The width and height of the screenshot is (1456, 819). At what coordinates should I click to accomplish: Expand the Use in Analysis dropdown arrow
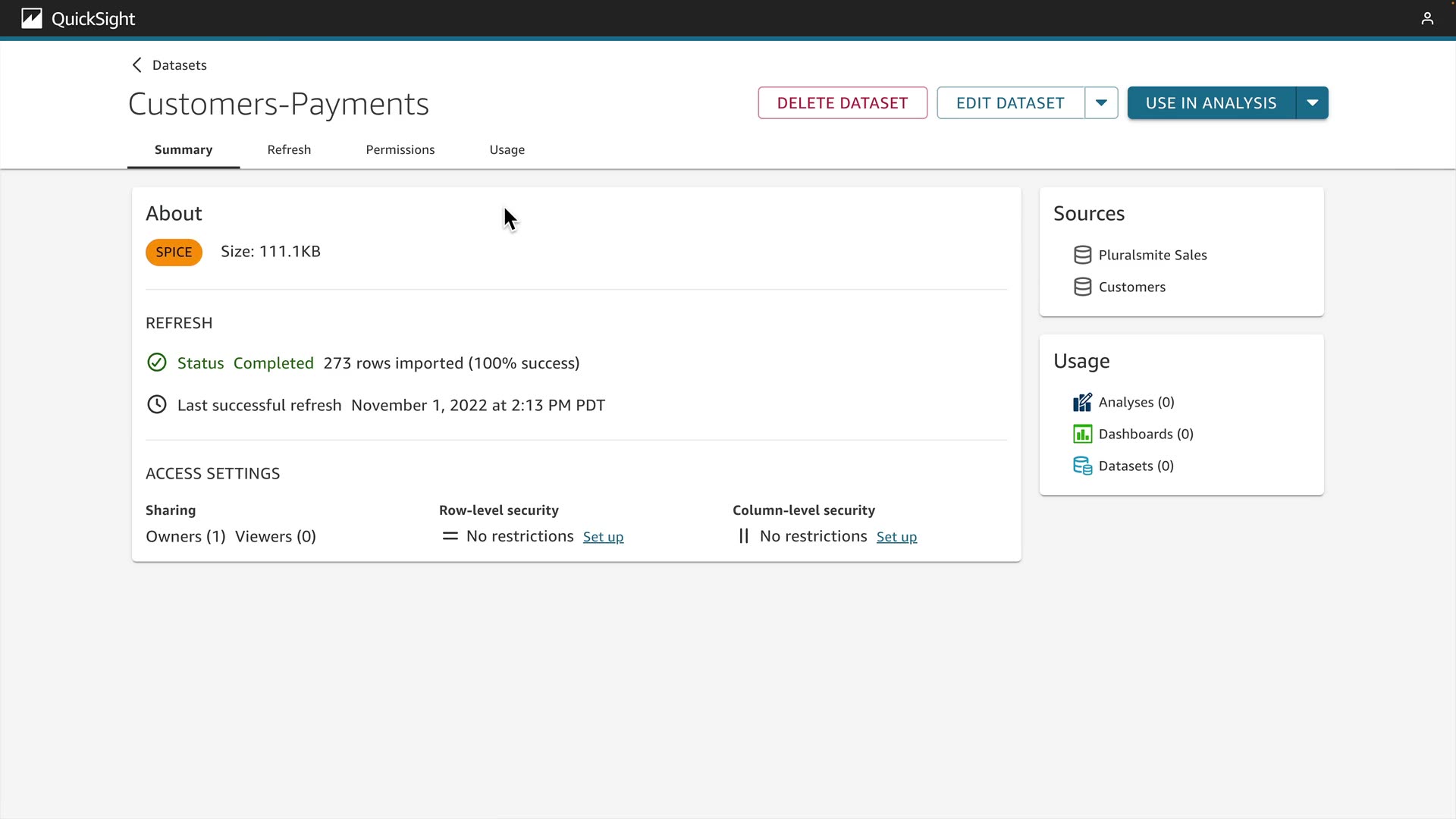[1312, 103]
